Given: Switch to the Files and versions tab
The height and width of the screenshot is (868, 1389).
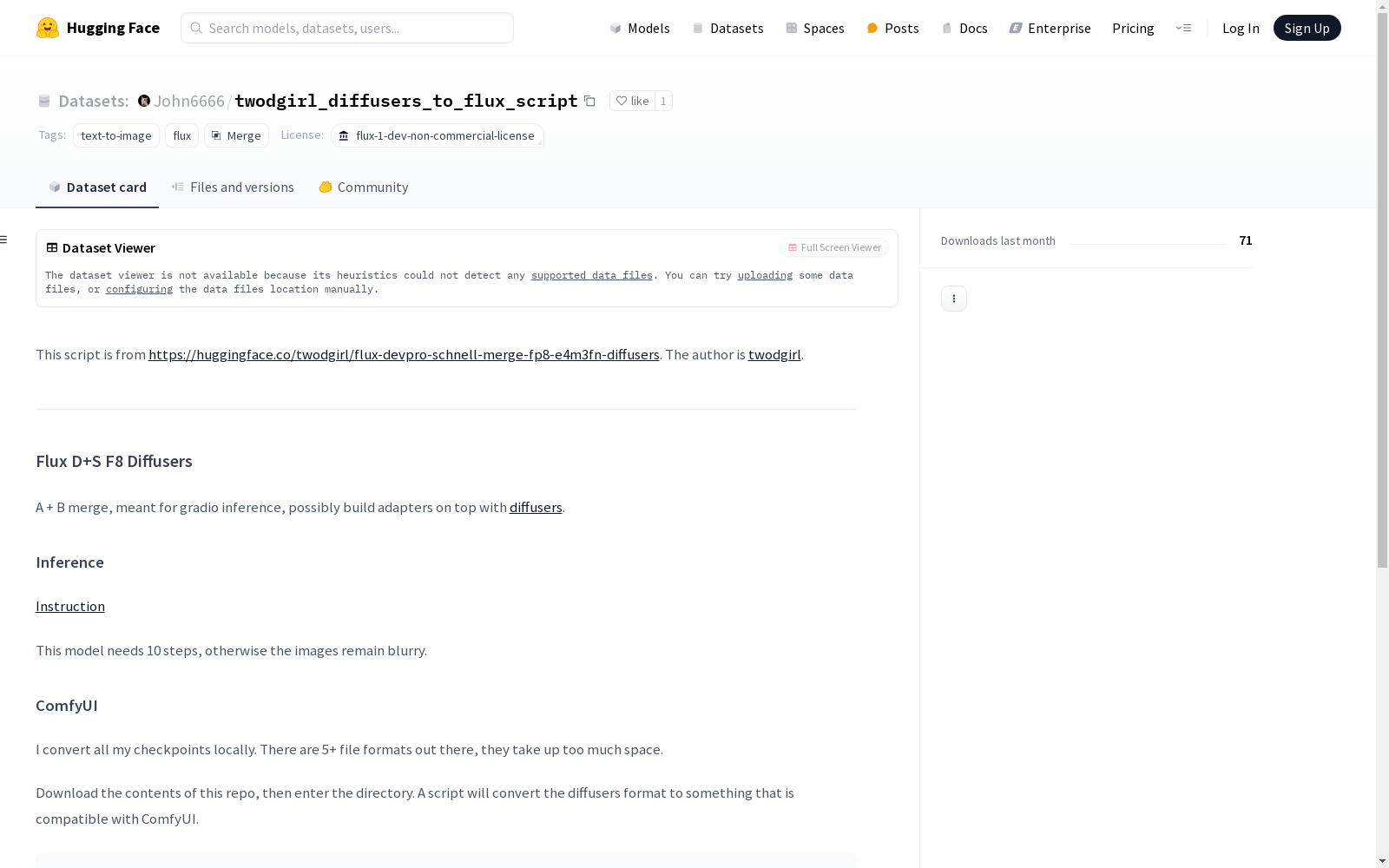Looking at the screenshot, I should 233,187.
